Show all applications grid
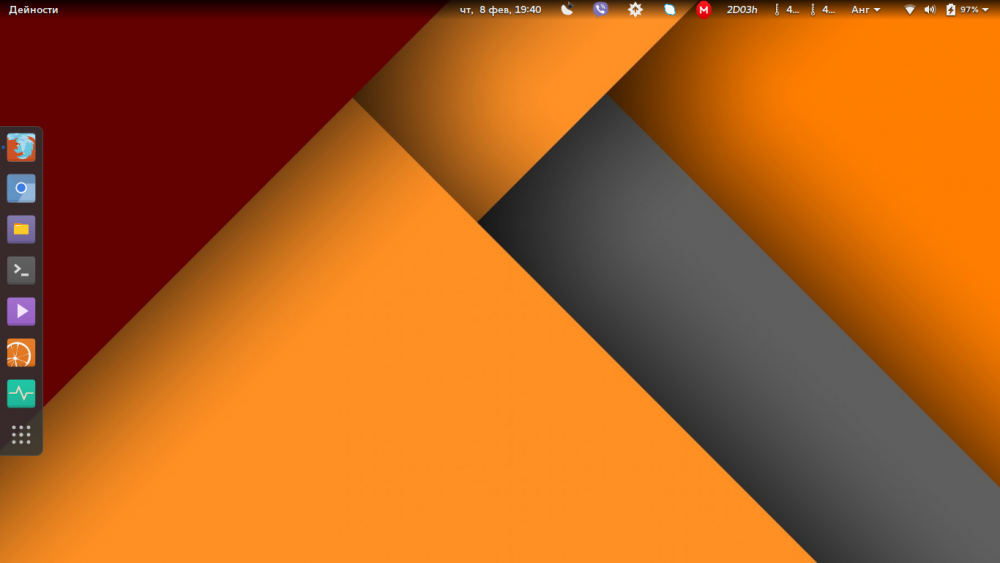This screenshot has height=563, width=1000. click(21, 435)
